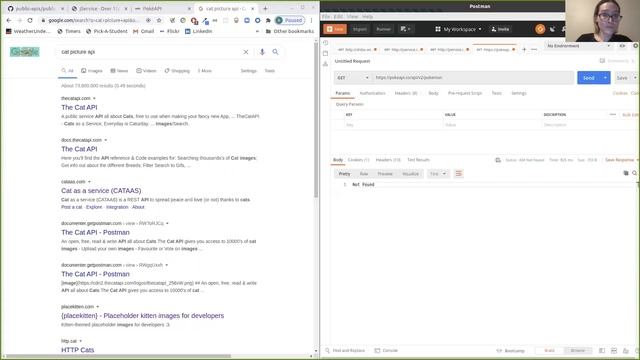The width and height of the screenshot is (640, 360).
Task: Open request Settings tab
Action: (x=519, y=93)
